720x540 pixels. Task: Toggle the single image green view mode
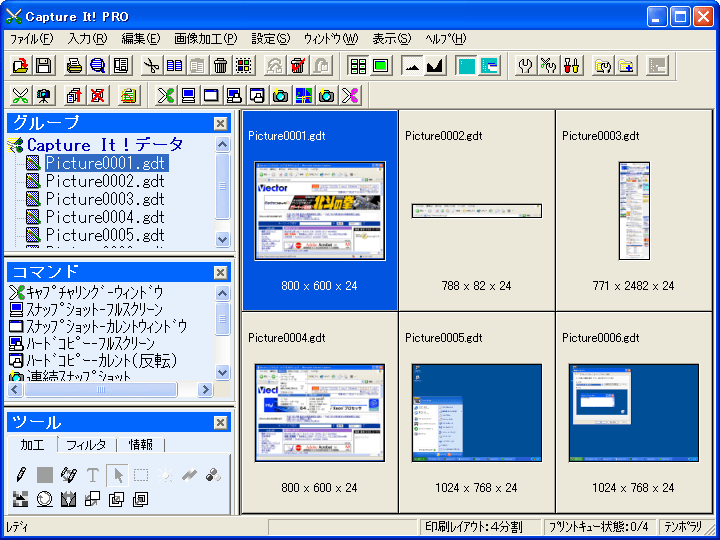pyautogui.click(x=381, y=66)
